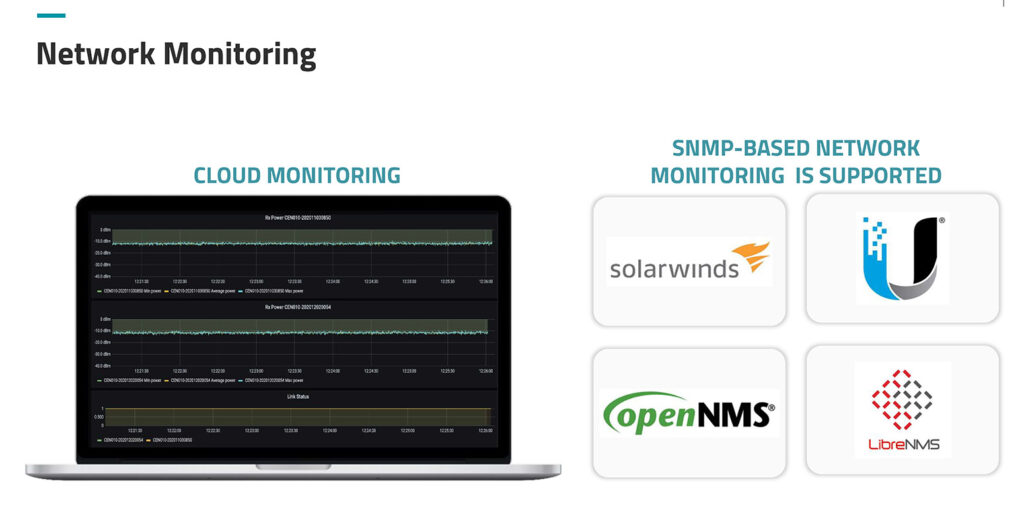
Task: Click the second Rx Power chart title
Action: pyautogui.click(x=297, y=306)
